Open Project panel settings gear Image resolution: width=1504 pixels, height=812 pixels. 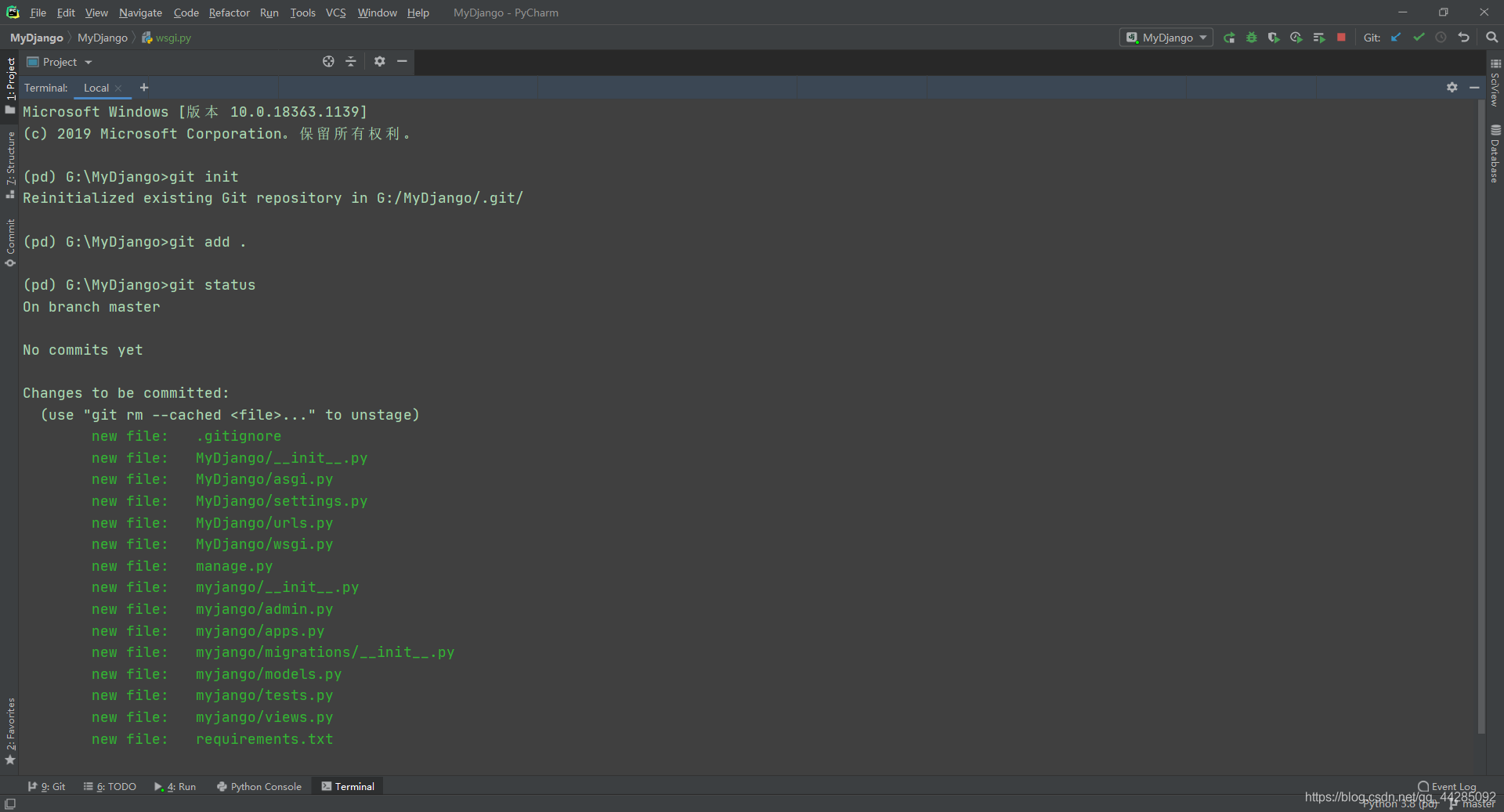coord(380,61)
